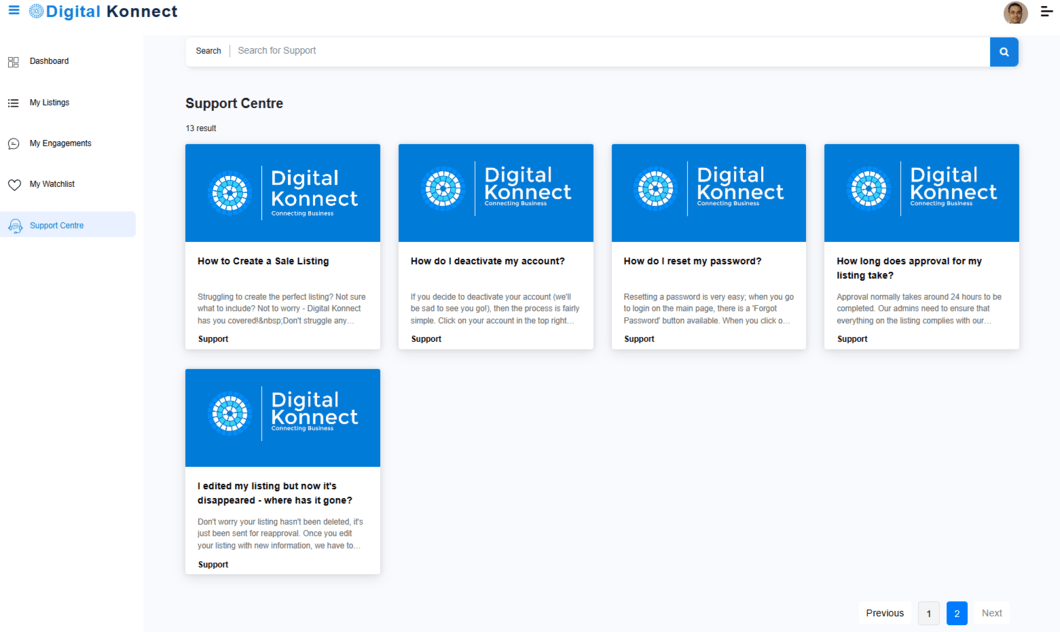
Task: Click the My Listings list icon
Action: (13, 103)
